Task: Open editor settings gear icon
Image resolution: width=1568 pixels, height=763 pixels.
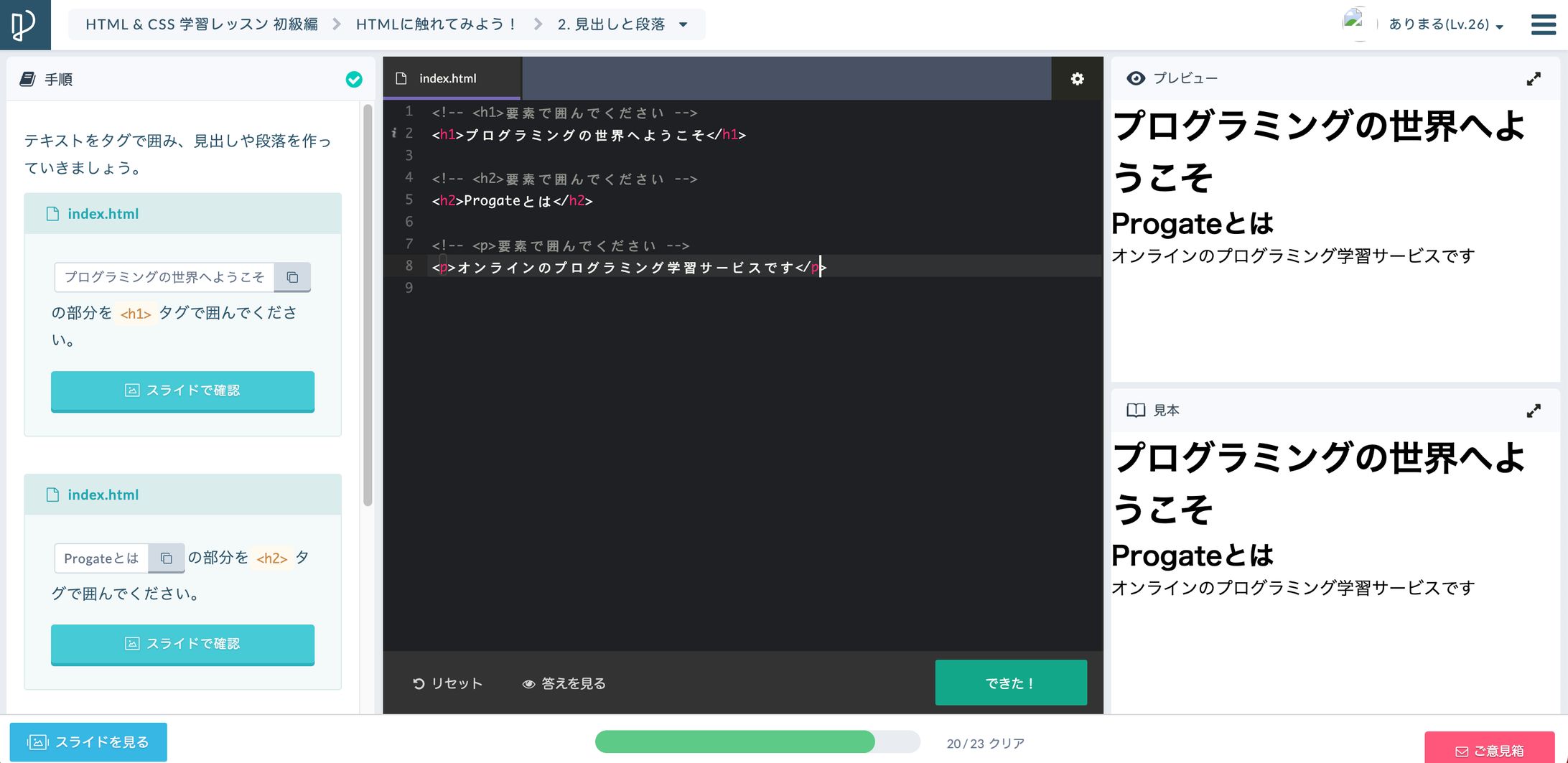Action: coord(1077,78)
